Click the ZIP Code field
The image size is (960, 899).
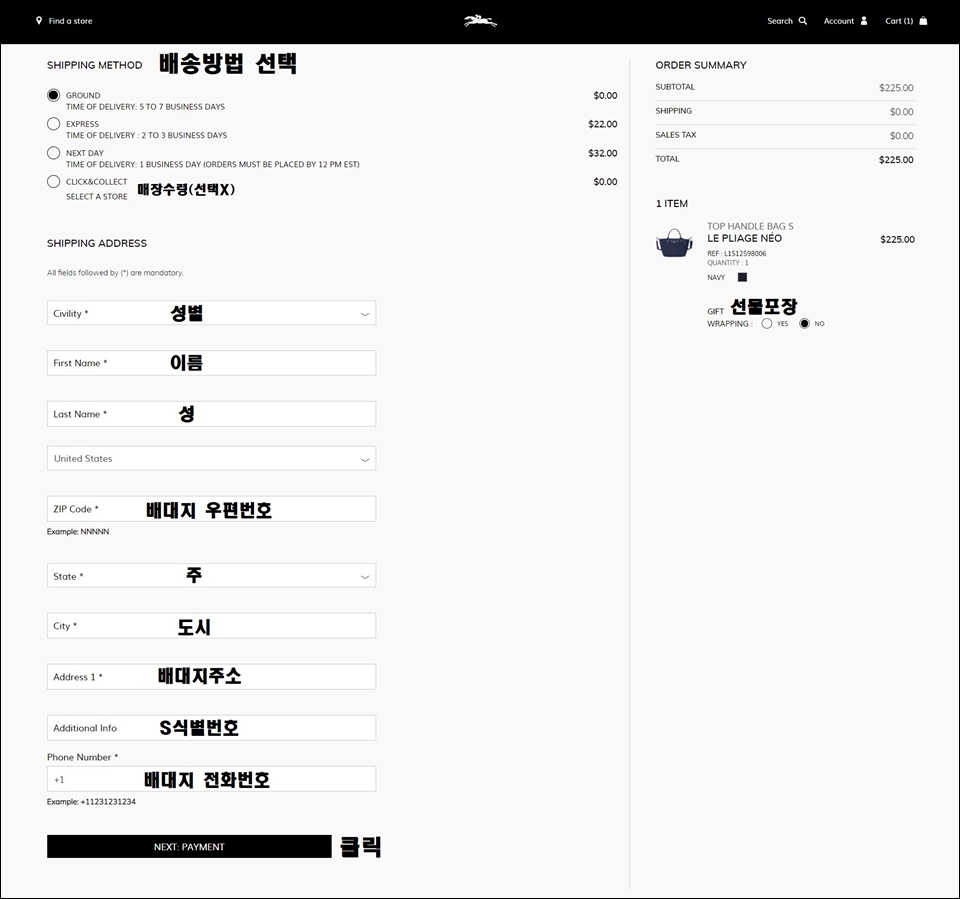coord(211,509)
